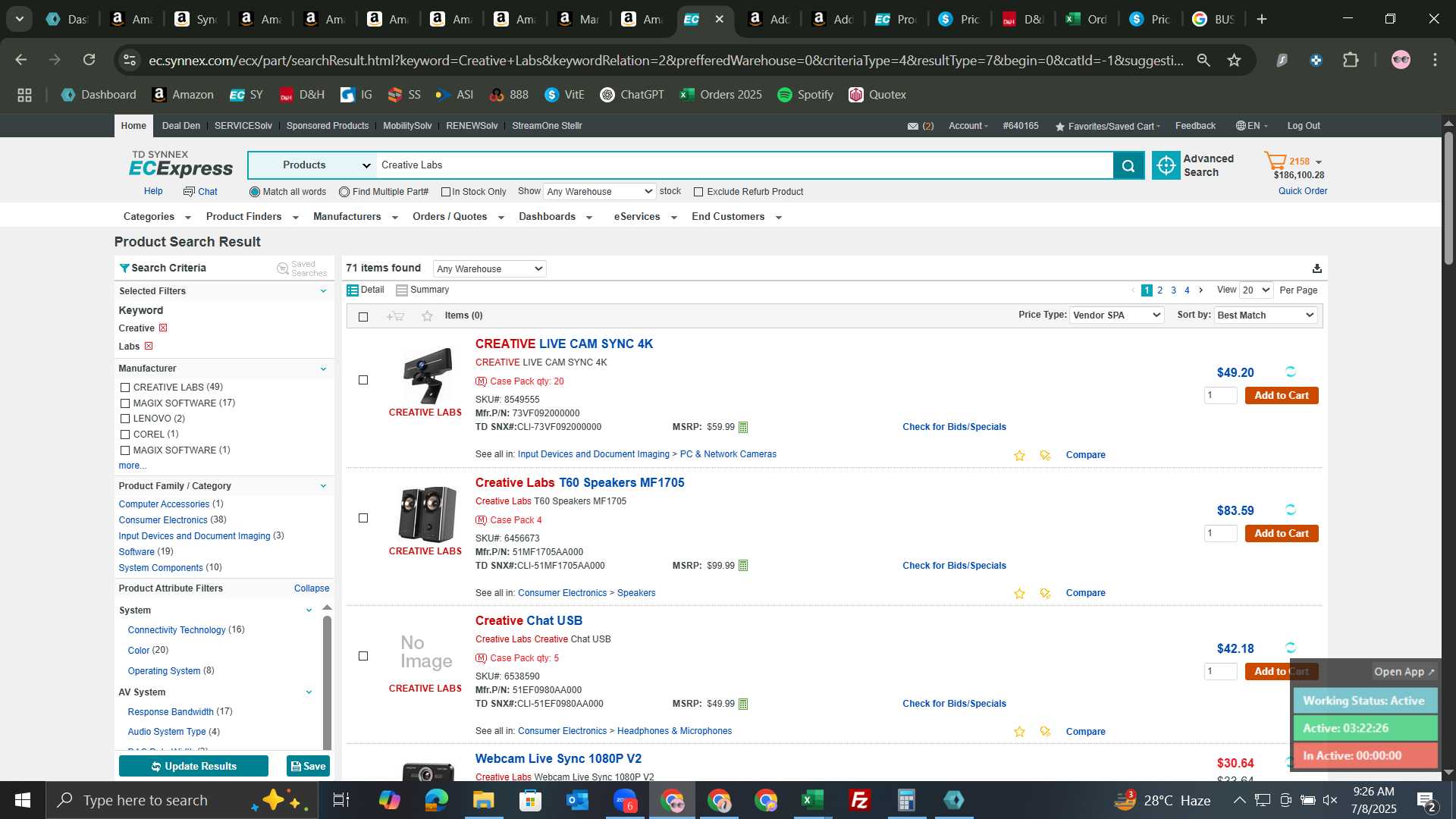Refresh price for T60 Speakers
This screenshot has width=1456, height=819.
tap(1291, 510)
